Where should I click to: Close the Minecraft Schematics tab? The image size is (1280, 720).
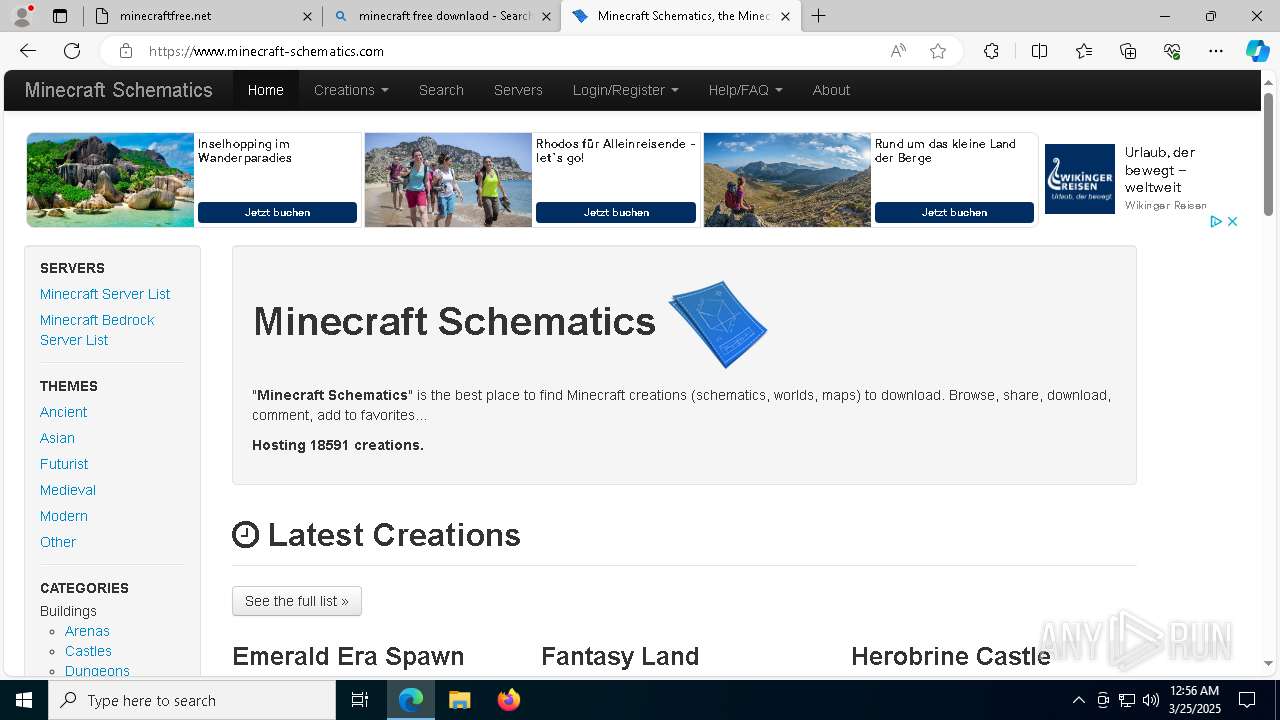point(785,16)
